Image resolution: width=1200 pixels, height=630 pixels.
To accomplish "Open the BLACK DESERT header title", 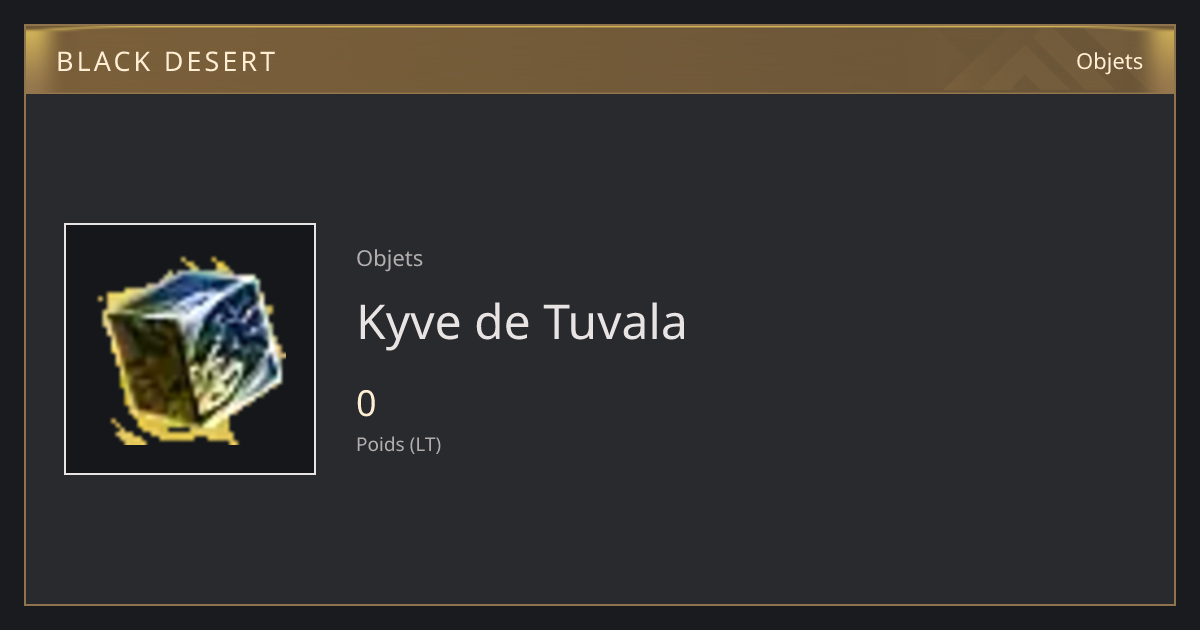I will point(166,62).
